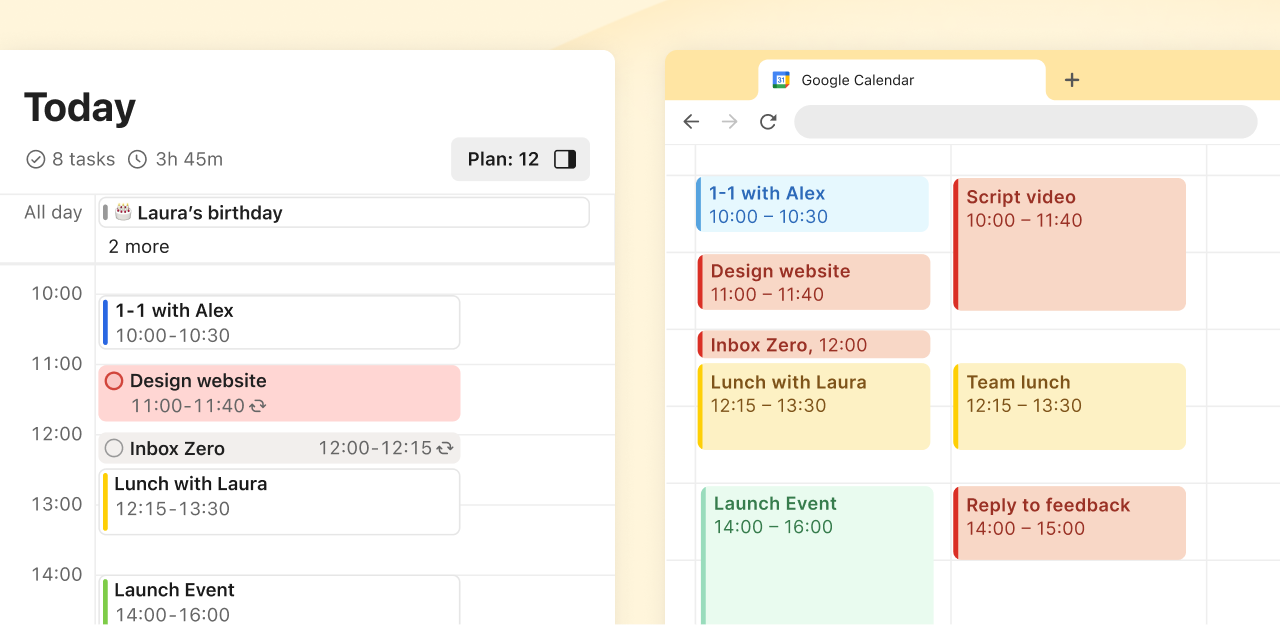This screenshot has width=1280, height=625.
Task: Click the clock icon beside 3h 45m
Action: [x=137, y=159]
